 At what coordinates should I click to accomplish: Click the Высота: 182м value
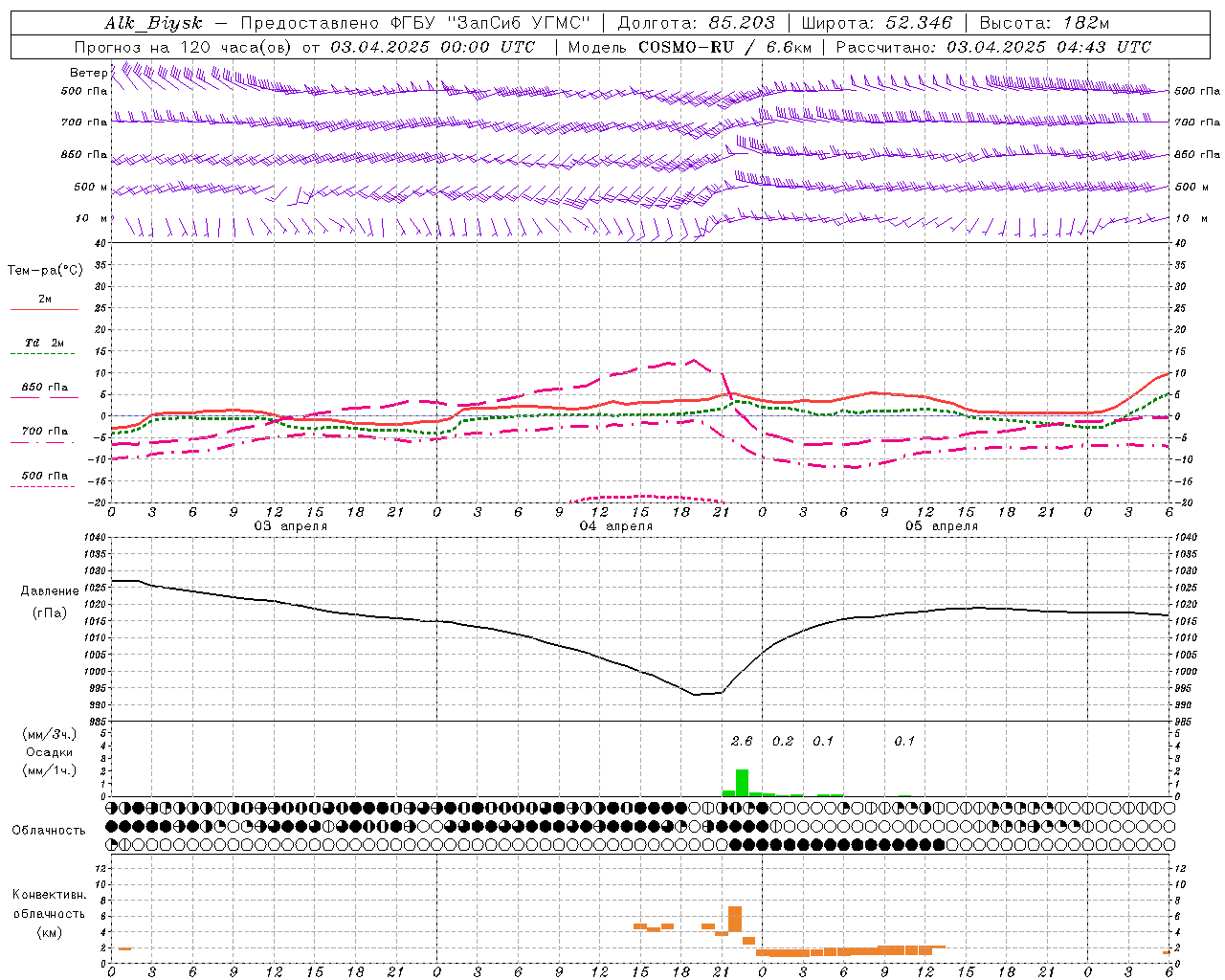tap(1044, 23)
